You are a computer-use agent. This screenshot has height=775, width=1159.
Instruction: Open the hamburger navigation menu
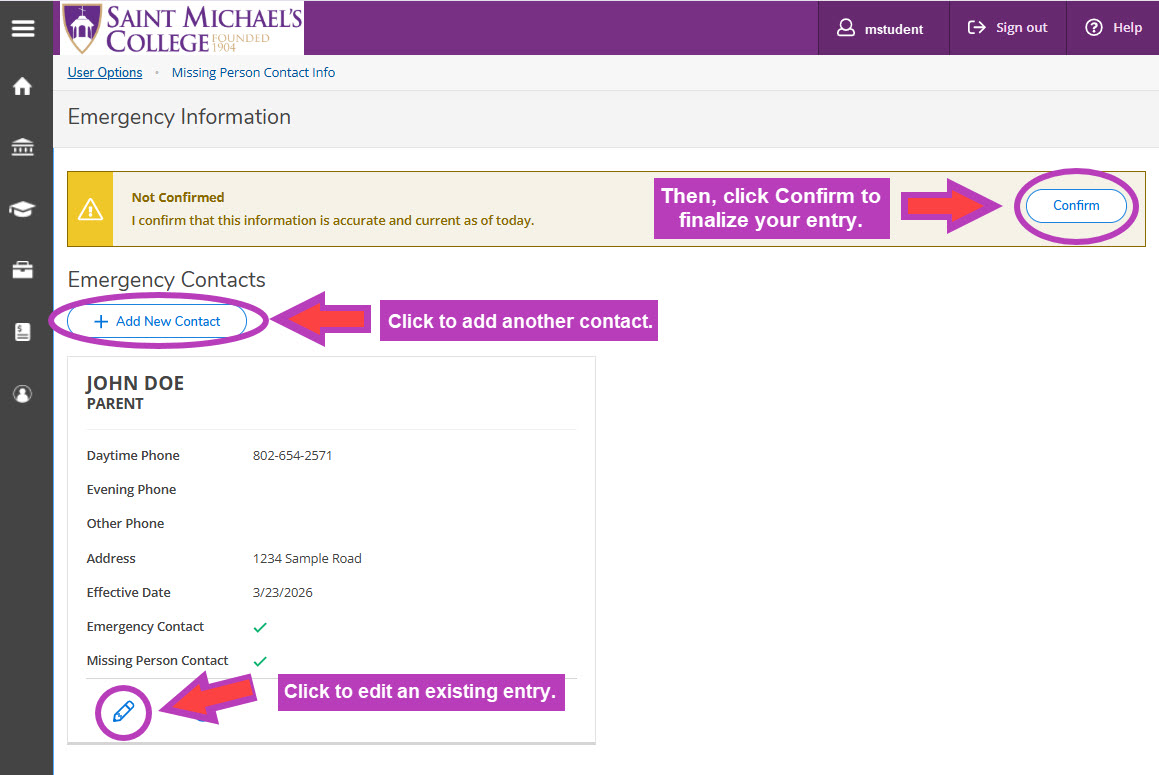coord(22,28)
